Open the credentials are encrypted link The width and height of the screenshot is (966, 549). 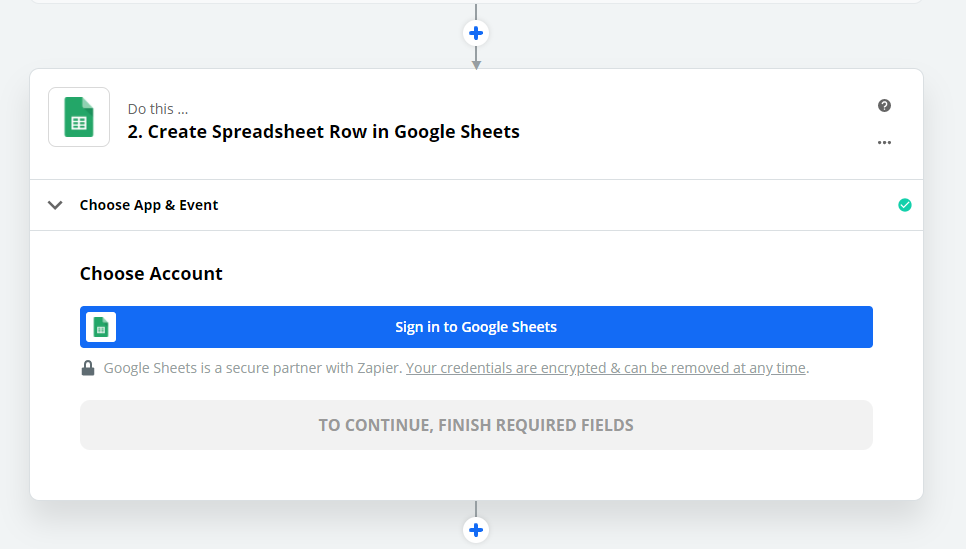(x=606, y=368)
